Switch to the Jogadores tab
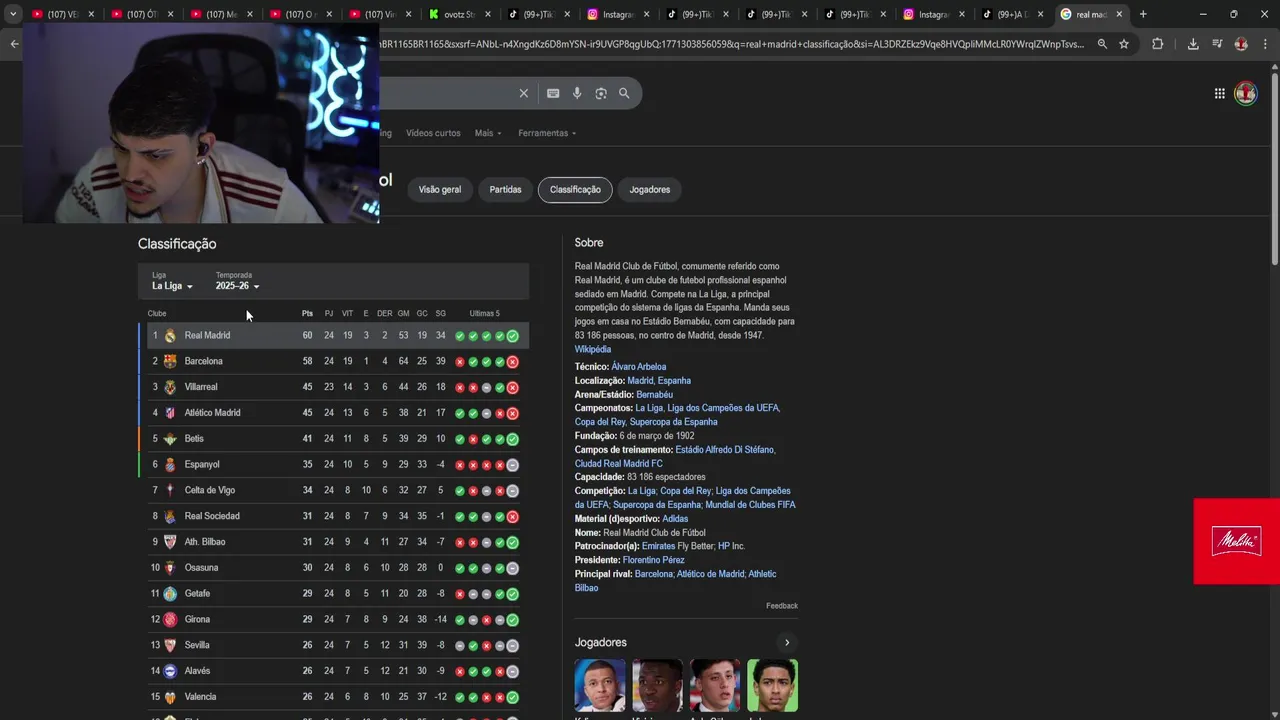This screenshot has height=720, width=1280. pyautogui.click(x=650, y=189)
